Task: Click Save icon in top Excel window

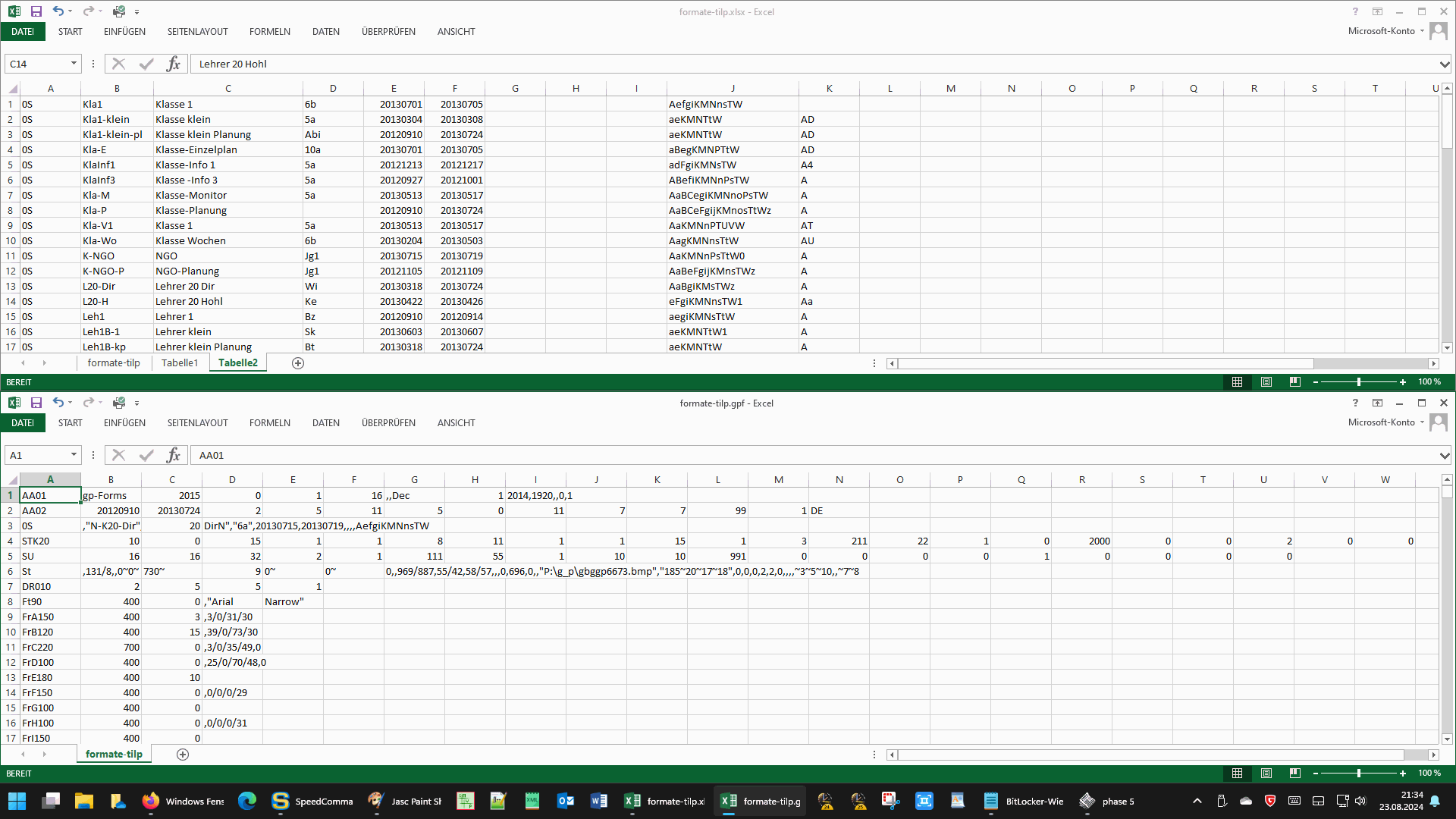Action: click(36, 11)
